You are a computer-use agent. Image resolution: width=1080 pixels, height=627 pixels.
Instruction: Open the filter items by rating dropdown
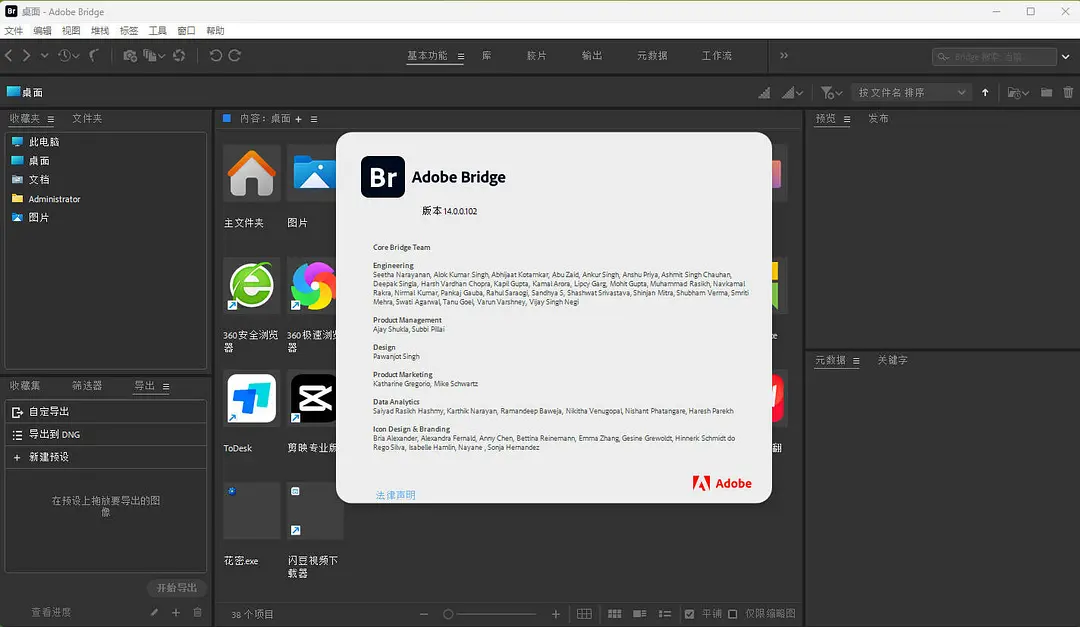(x=831, y=93)
